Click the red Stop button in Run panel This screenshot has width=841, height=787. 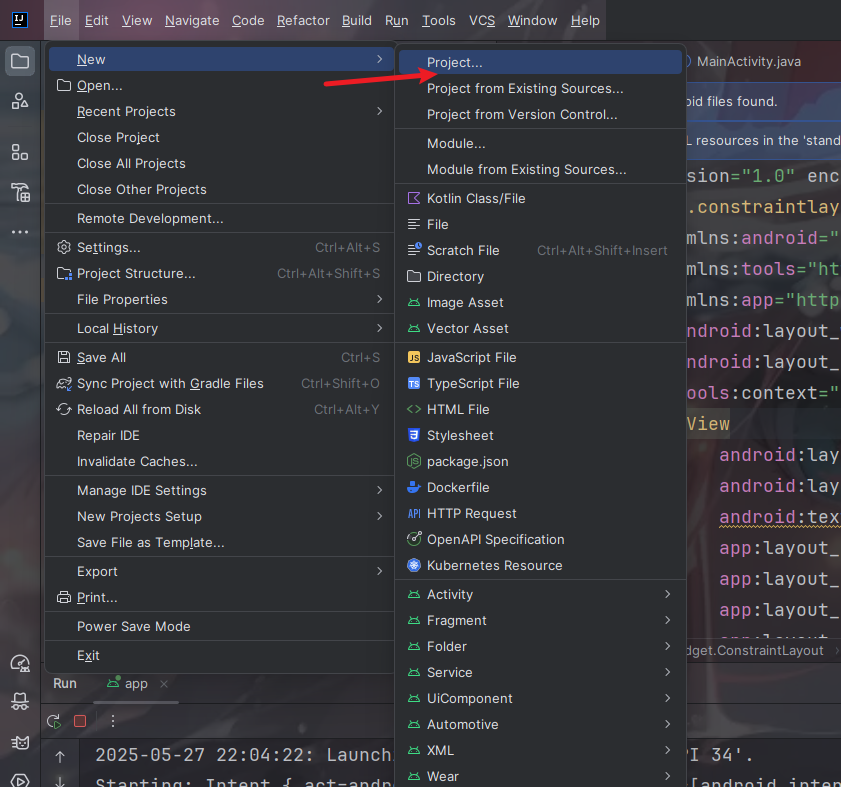click(80, 721)
